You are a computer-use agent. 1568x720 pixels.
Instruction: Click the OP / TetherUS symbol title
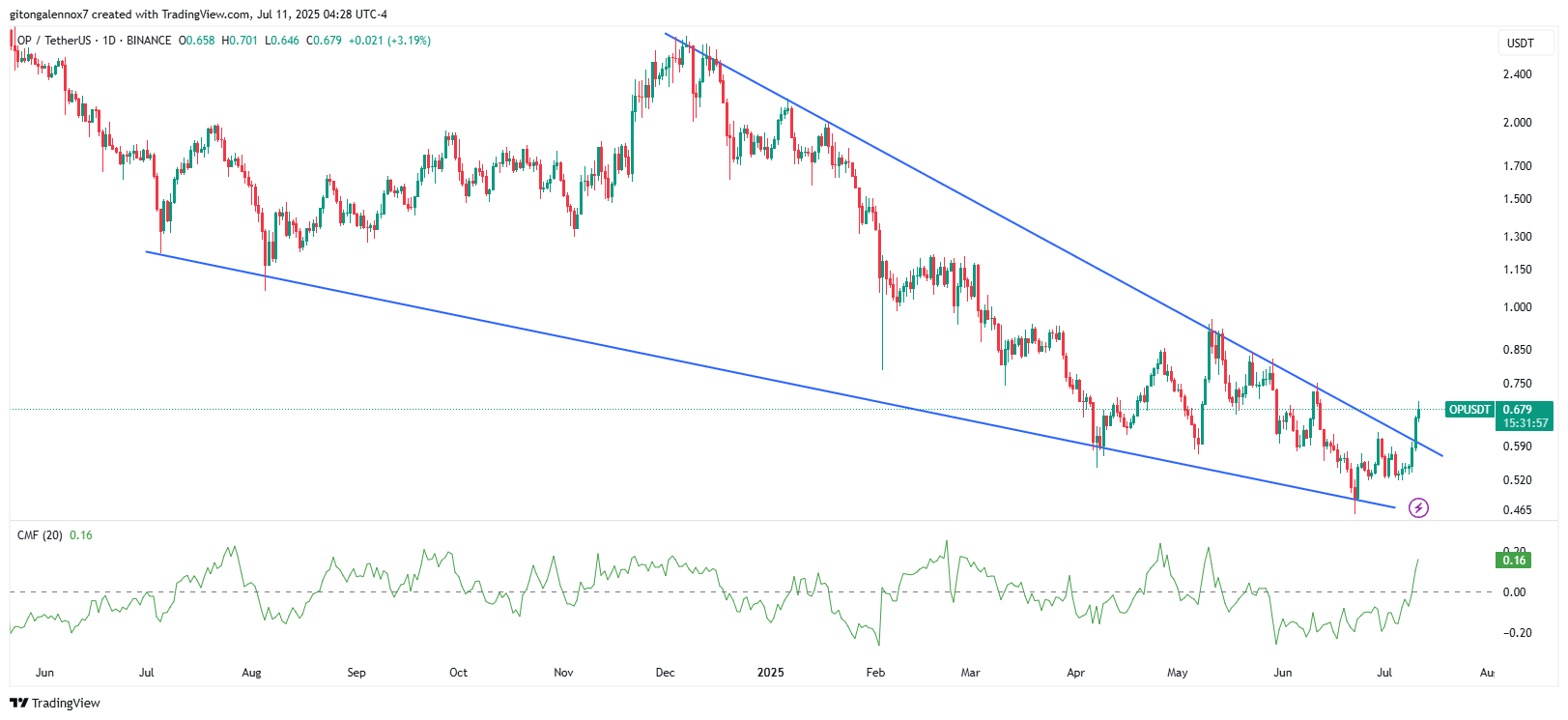[x=54, y=41]
